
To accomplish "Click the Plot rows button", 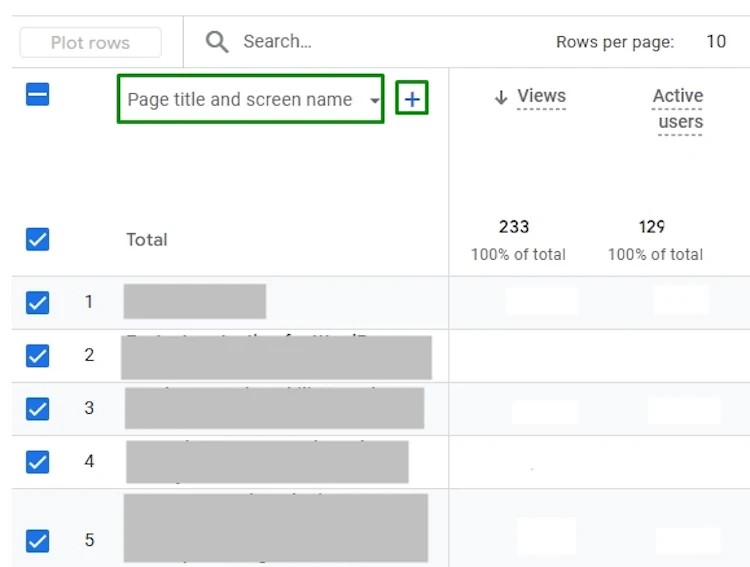I will [90, 43].
